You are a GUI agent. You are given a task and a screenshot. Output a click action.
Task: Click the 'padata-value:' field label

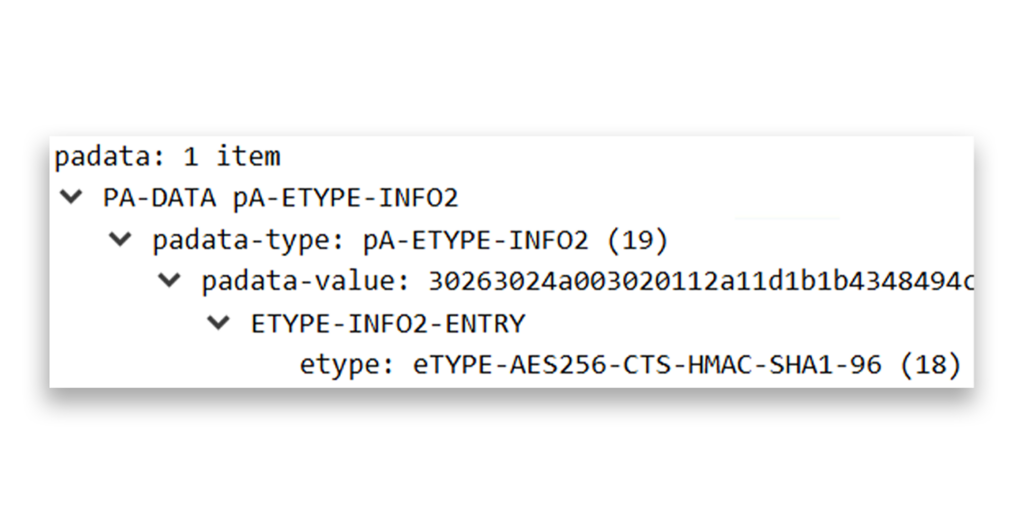click(x=306, y=281)
